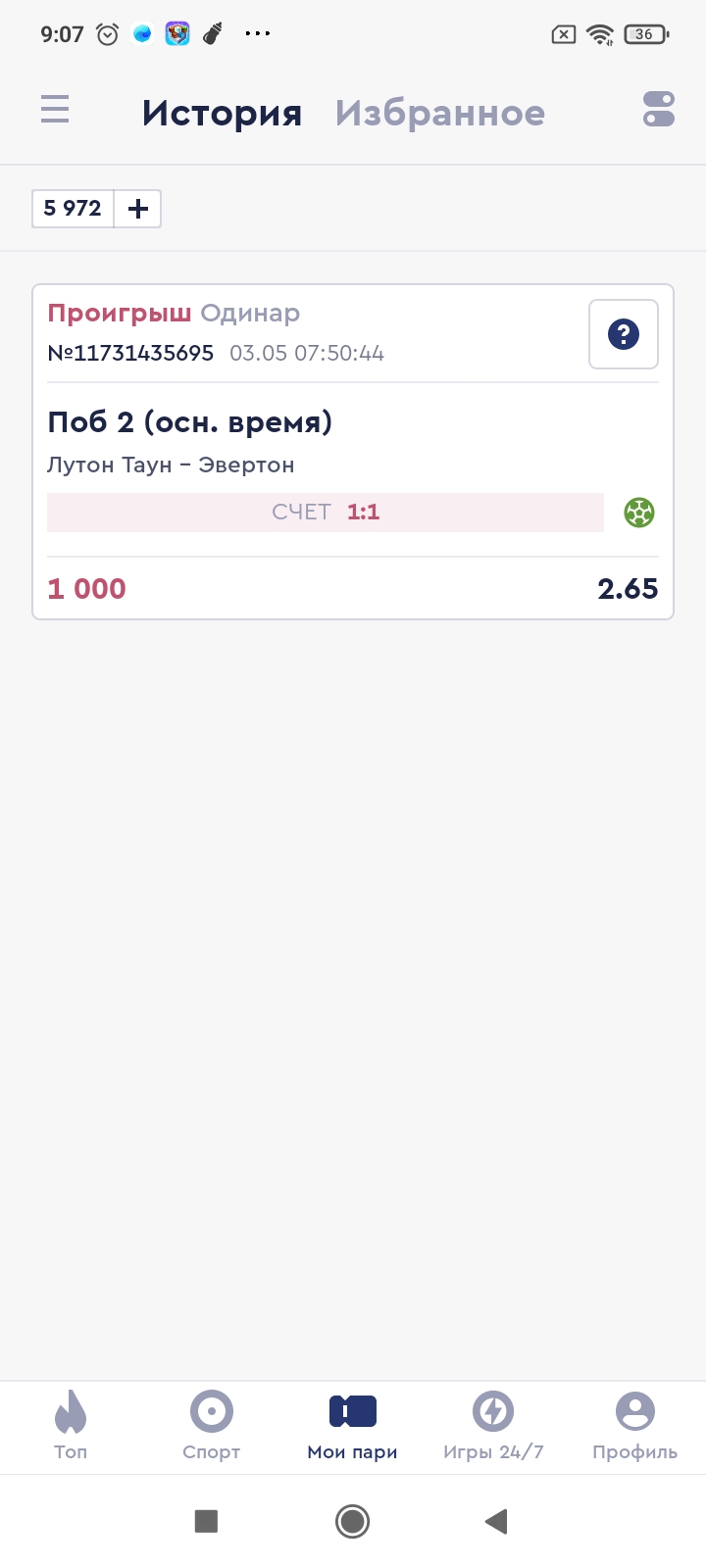Tap the СЧЕТ 1:1 score bar

[x=326, y=513]
